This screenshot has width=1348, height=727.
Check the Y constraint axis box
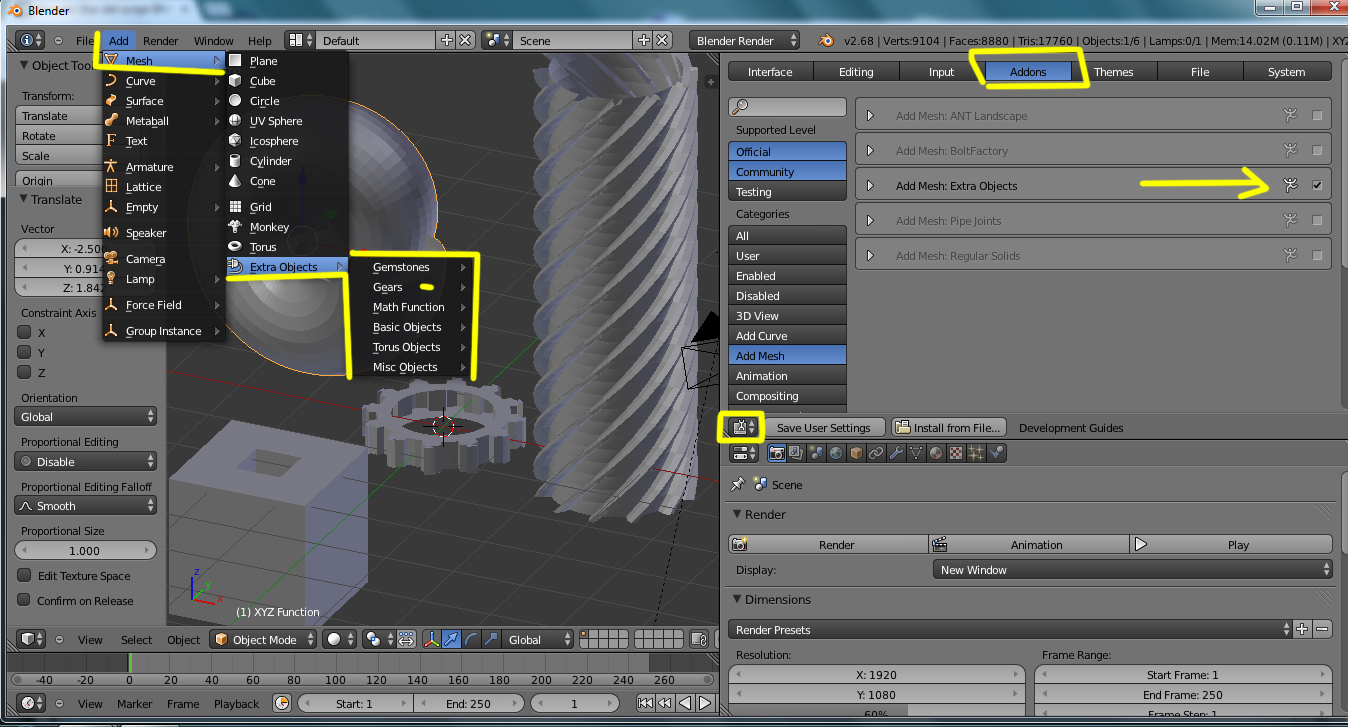[x=25, y=352]
